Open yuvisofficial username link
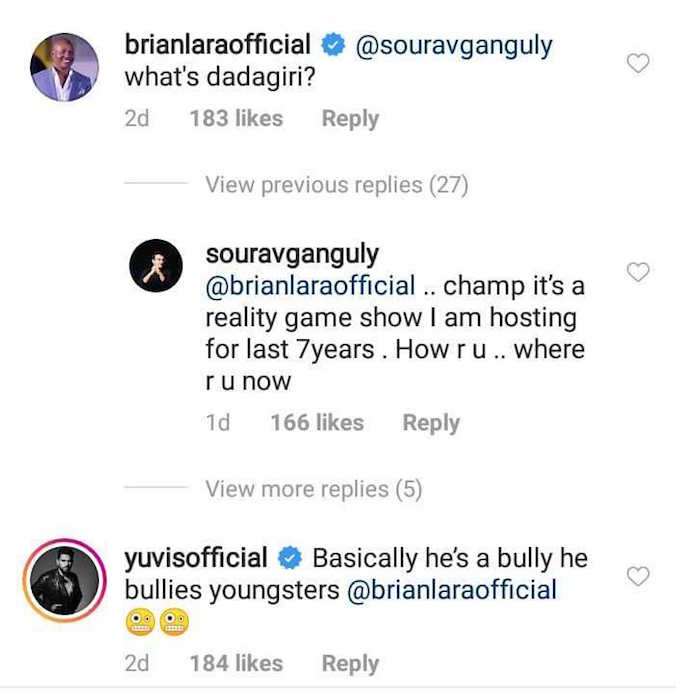Image resolution: width=676 pixels, height=700 pixels. click(196, 558)
